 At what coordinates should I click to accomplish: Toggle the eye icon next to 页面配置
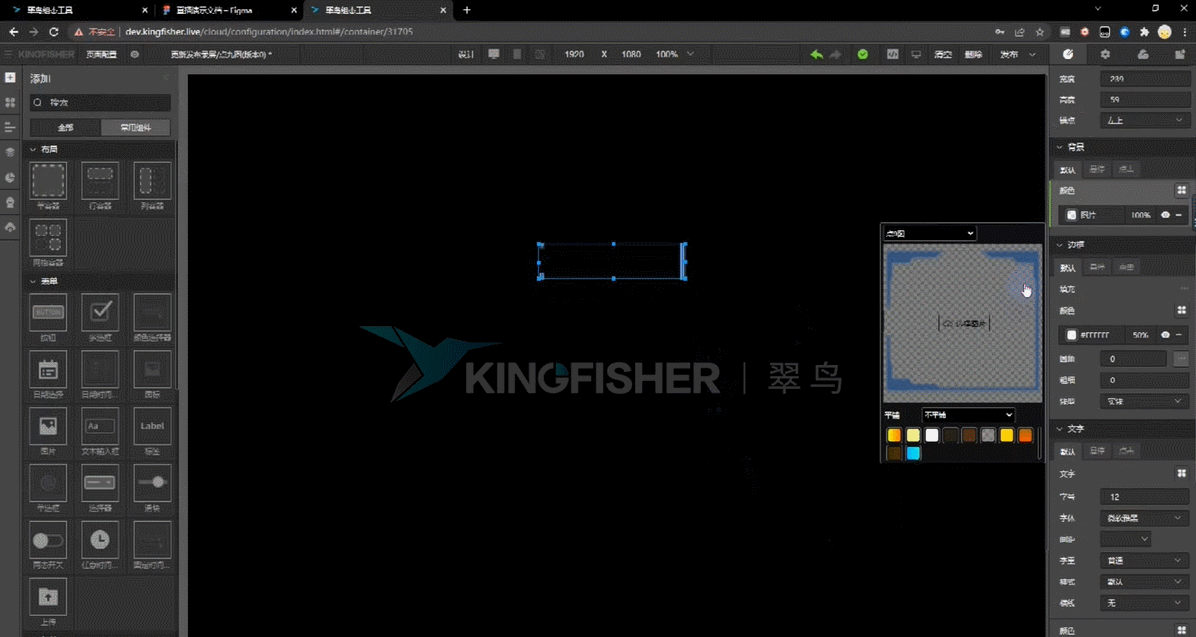(x=135, y=54)
